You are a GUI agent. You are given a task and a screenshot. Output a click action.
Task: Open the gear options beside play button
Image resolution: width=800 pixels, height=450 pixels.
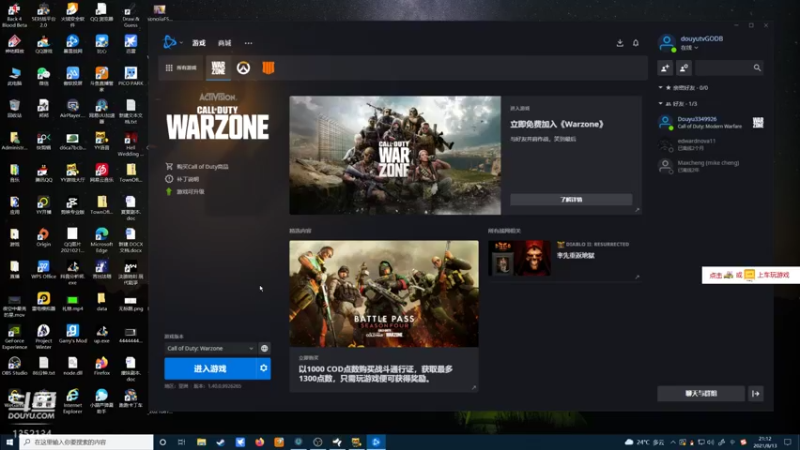pyautogui.click(x=263, y=368)
